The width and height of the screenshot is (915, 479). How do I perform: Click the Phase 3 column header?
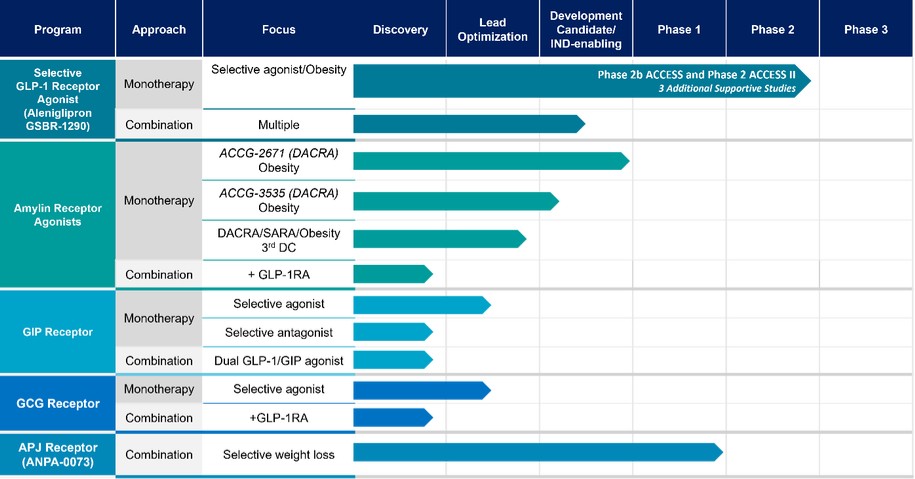(865, 29)
